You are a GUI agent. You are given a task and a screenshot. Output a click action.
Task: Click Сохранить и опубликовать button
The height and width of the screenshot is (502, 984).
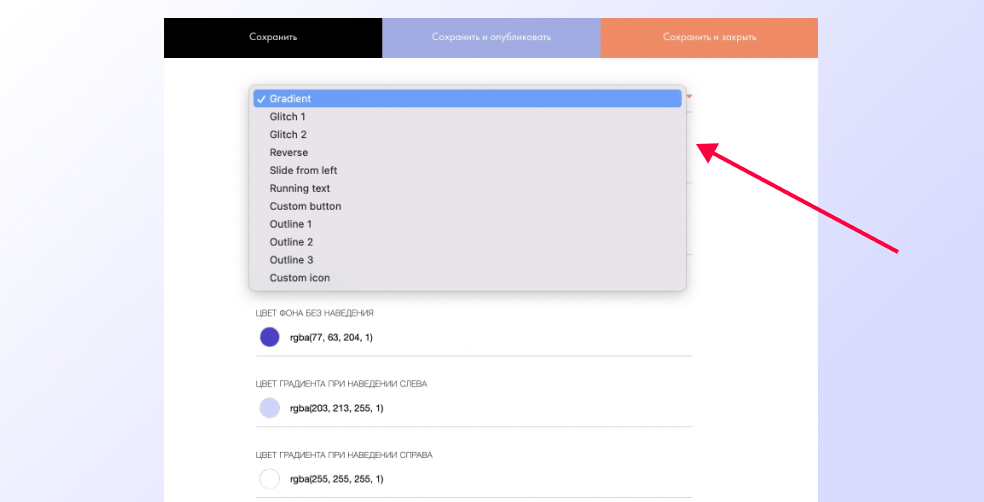[x=491, y=38]
